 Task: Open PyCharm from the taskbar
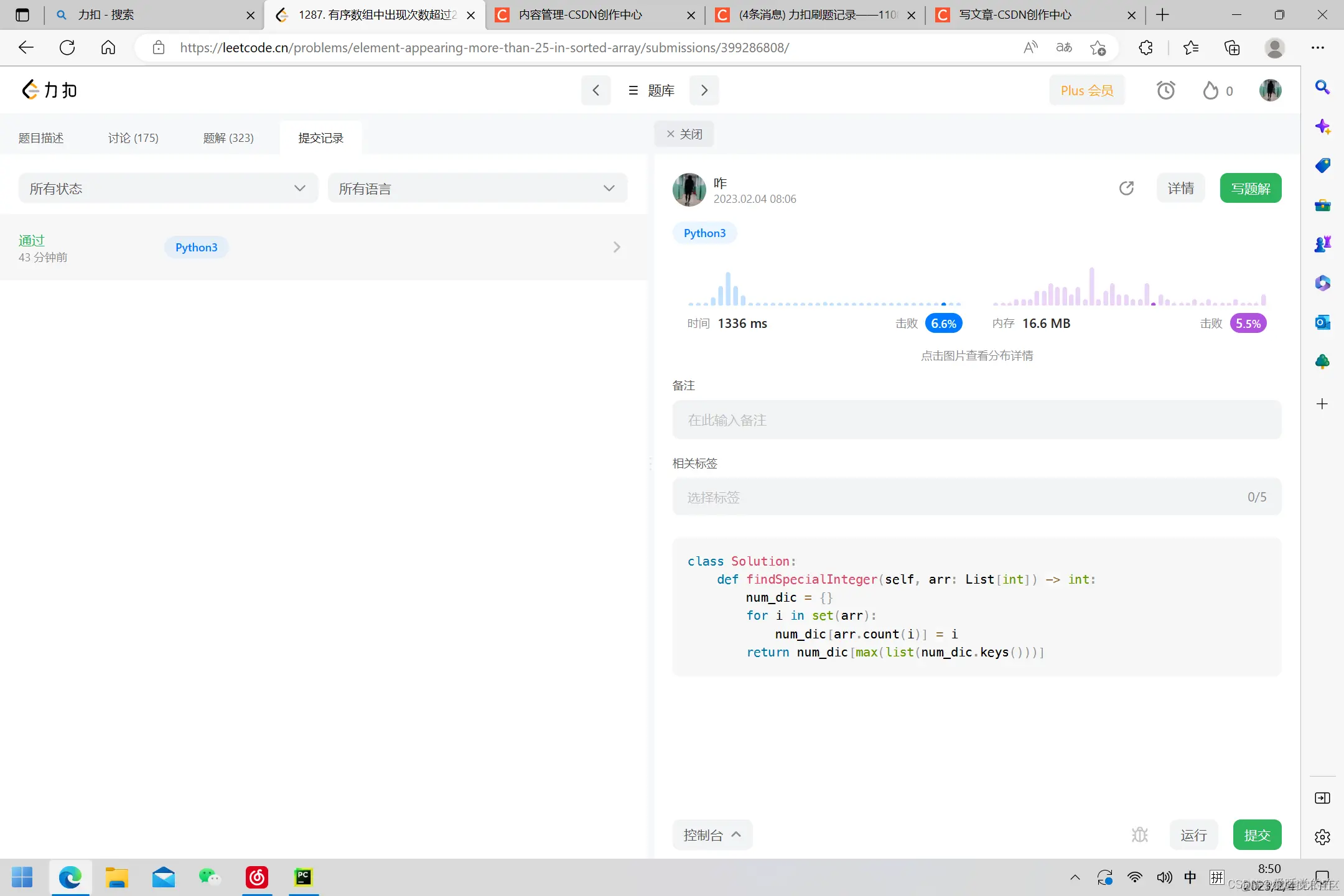point(303,877)
